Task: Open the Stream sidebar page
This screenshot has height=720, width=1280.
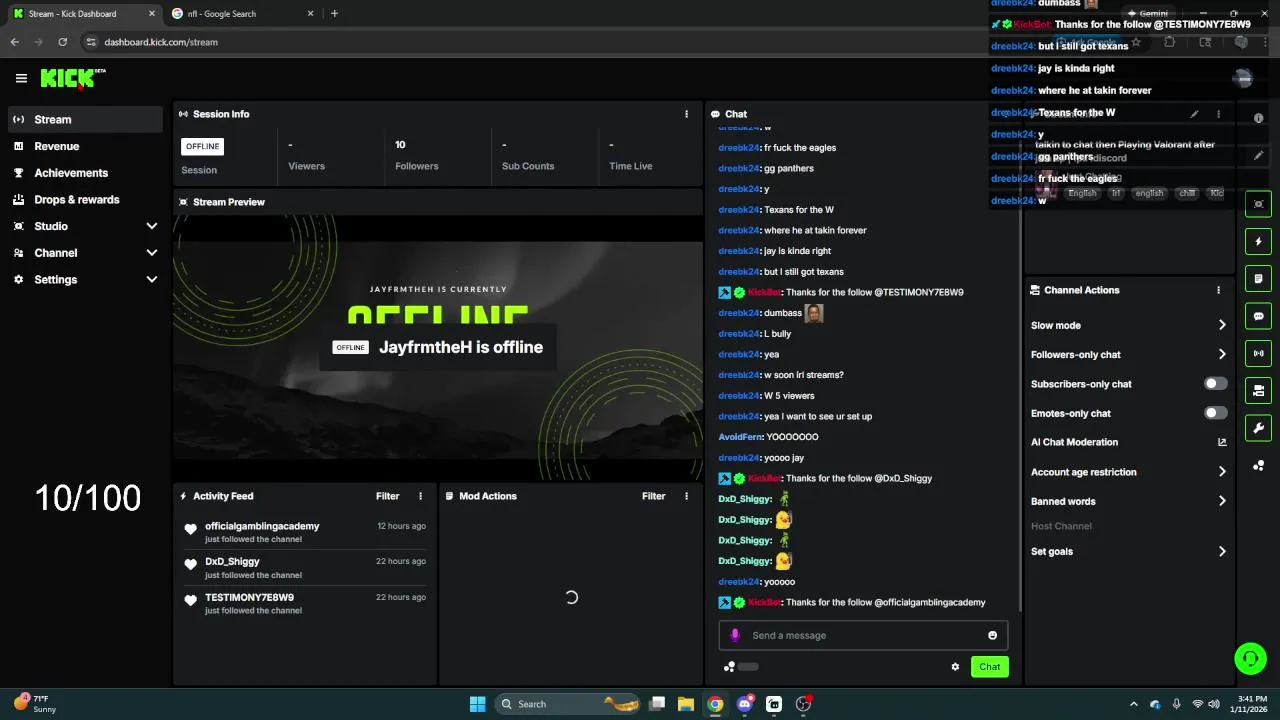Action: tap(85, 119)
